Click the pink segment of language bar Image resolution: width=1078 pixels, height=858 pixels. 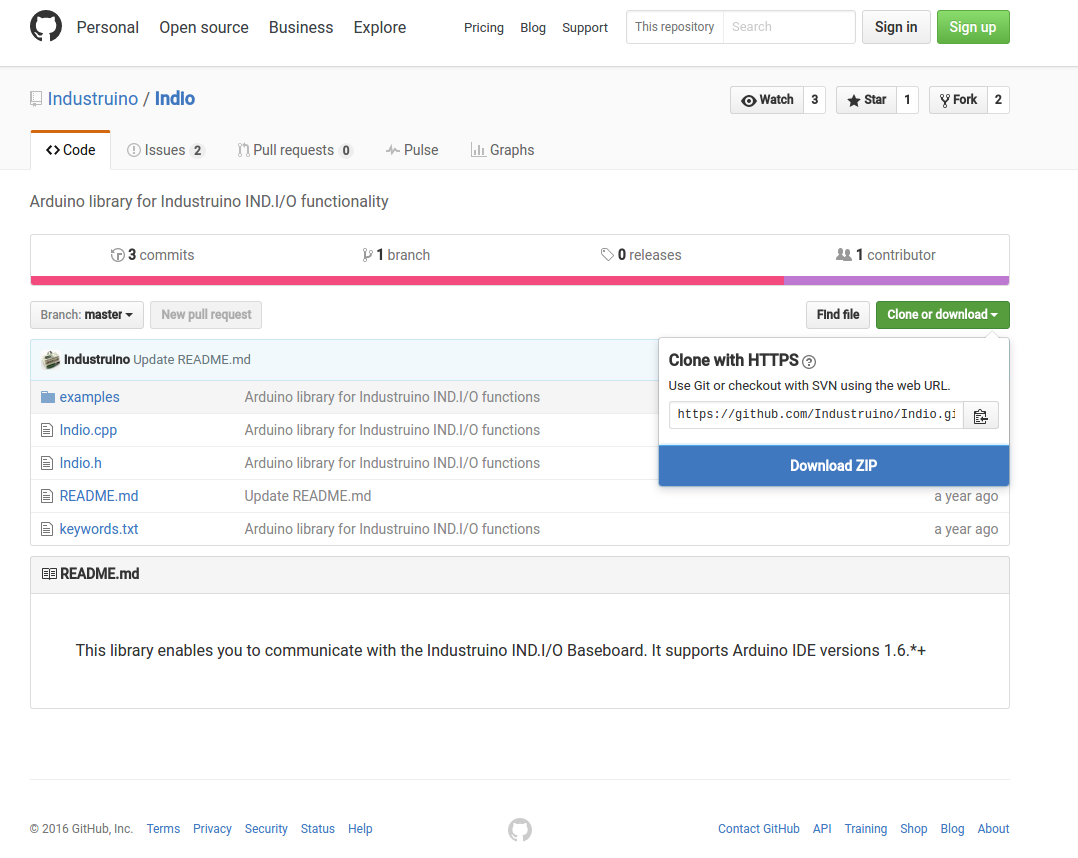click(407, 280)
